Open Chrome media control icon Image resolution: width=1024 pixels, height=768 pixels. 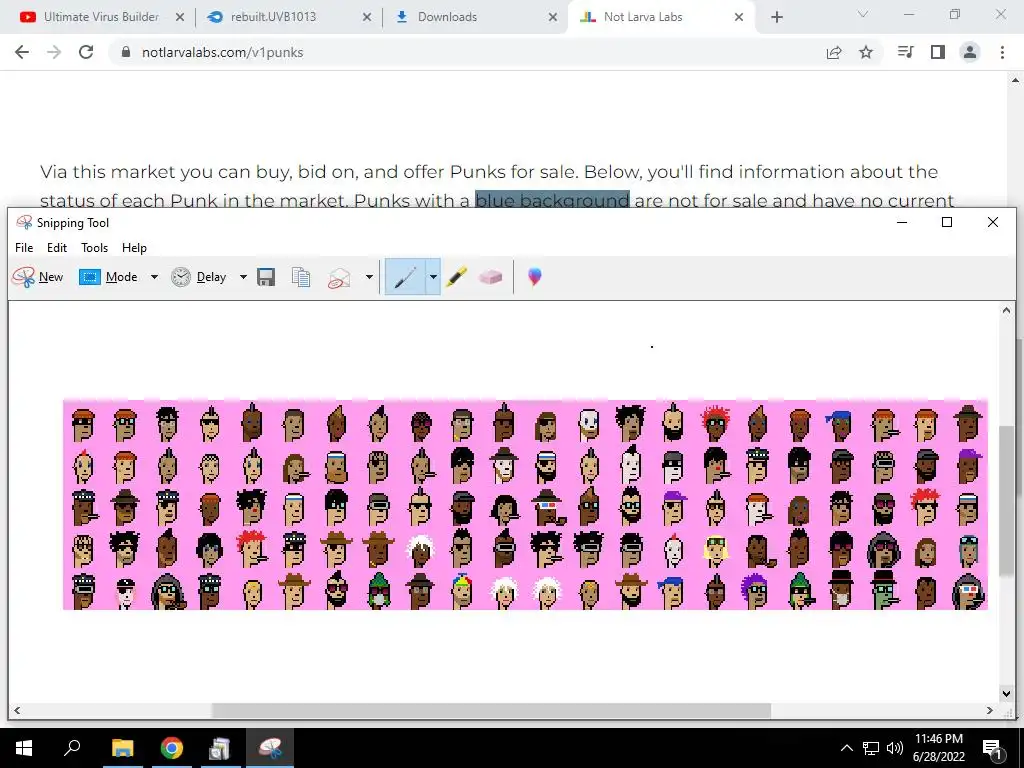point(905,52)
